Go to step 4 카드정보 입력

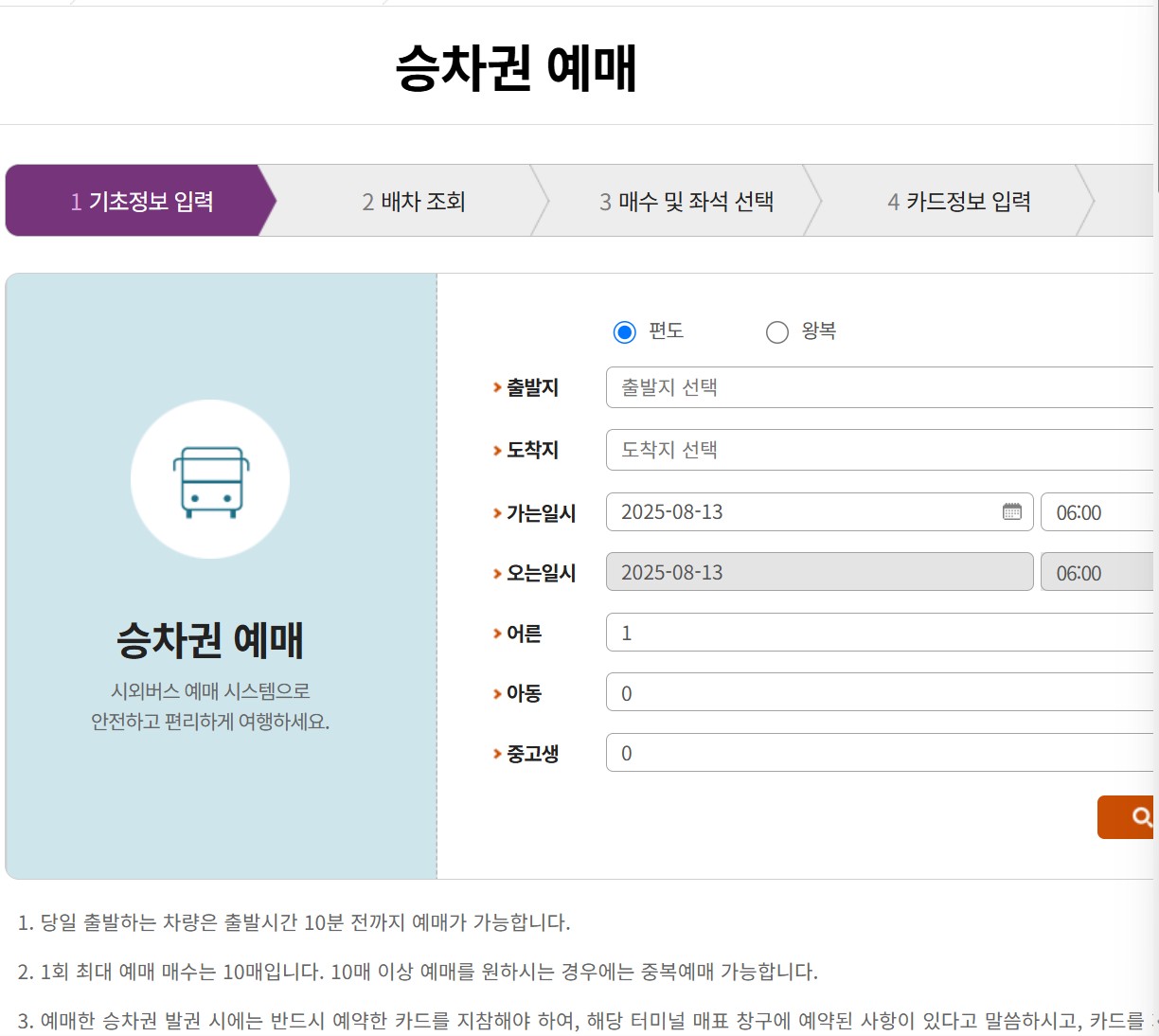(x=958, y=201)
